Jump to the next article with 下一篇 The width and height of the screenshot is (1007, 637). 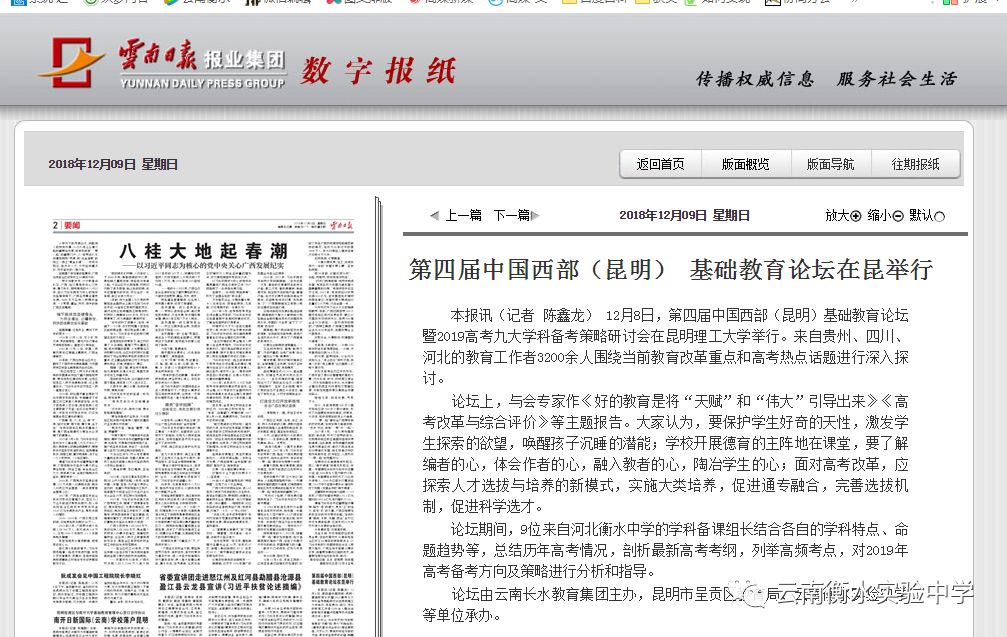[x=516, y=215]
